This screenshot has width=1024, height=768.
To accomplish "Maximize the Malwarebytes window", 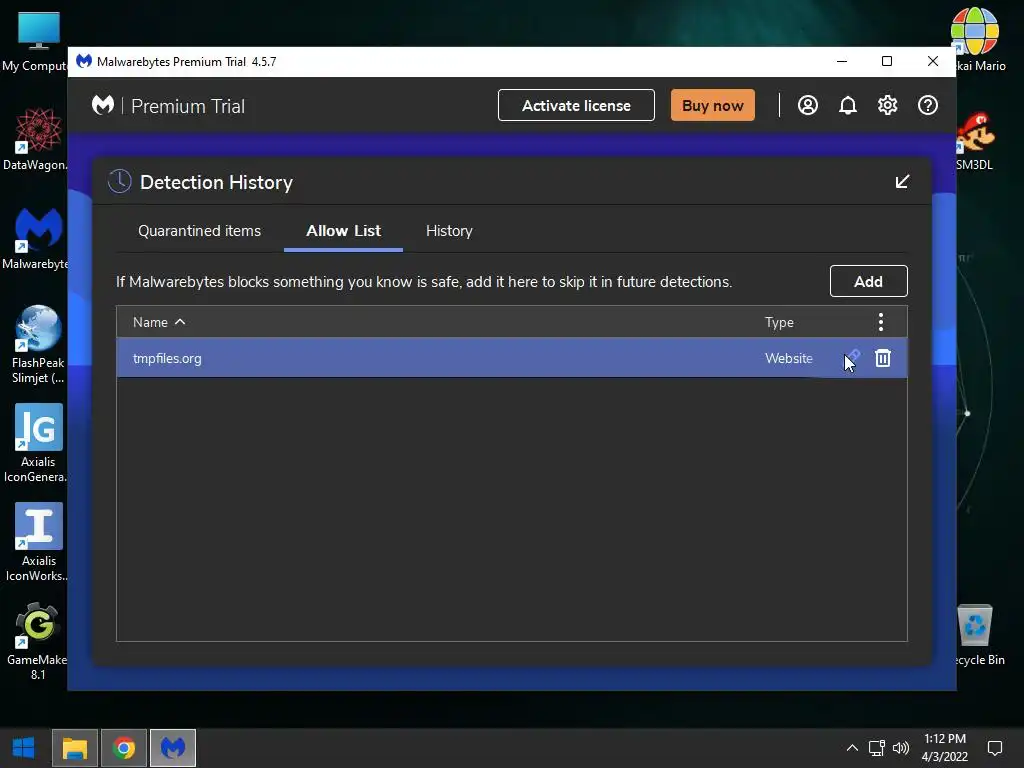I will click(887, 61).
